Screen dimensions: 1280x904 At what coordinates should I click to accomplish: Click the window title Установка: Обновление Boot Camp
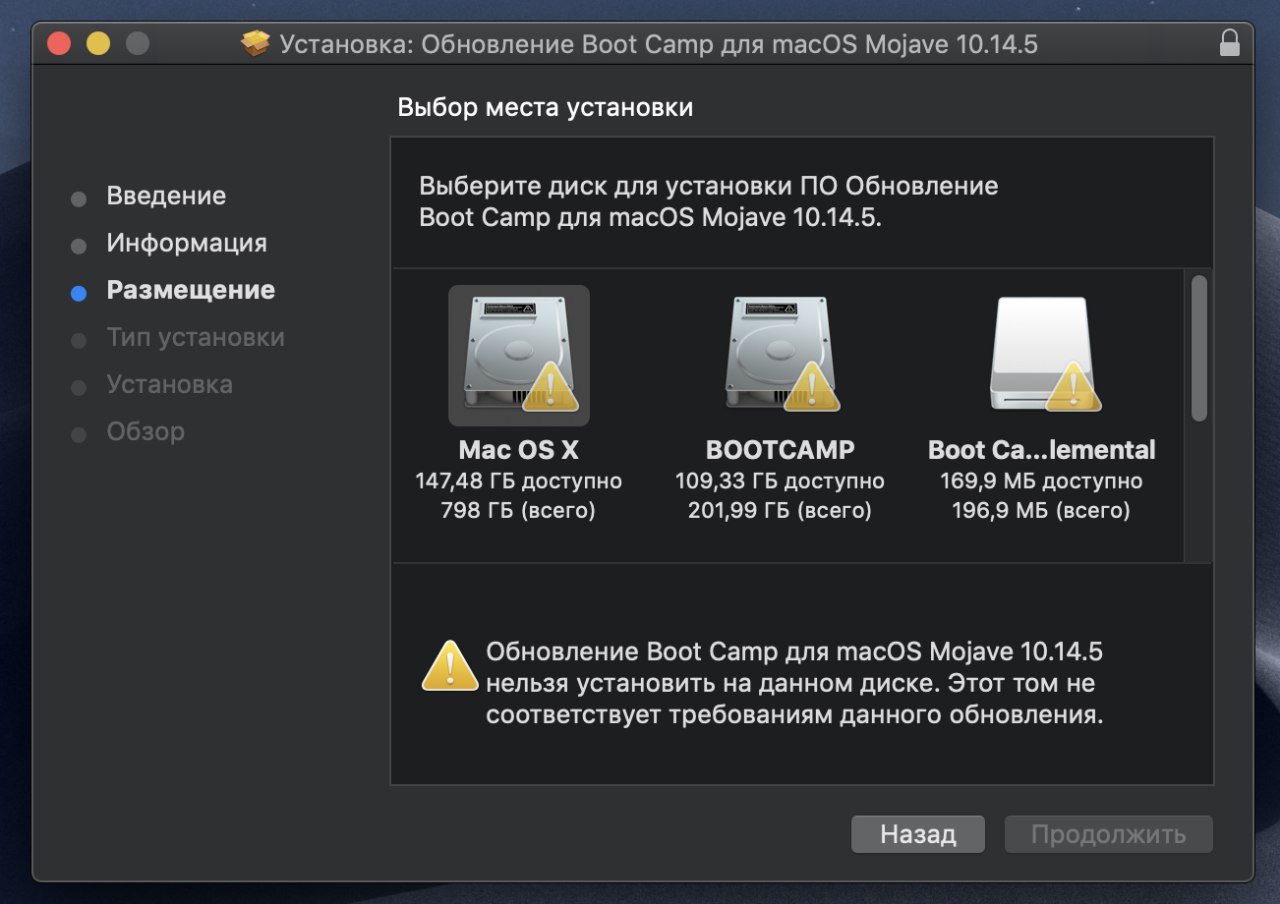click(659, 44)
